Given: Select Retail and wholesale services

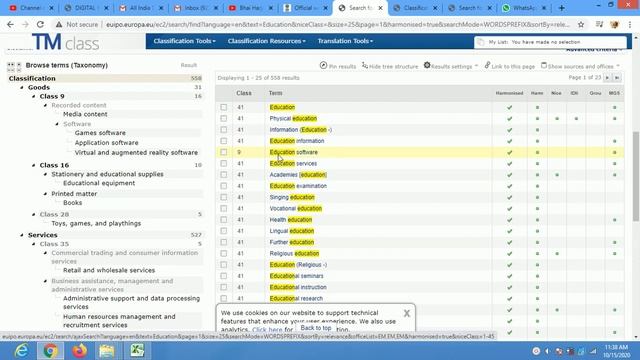Looking at the screenshot, I should 109,270.
